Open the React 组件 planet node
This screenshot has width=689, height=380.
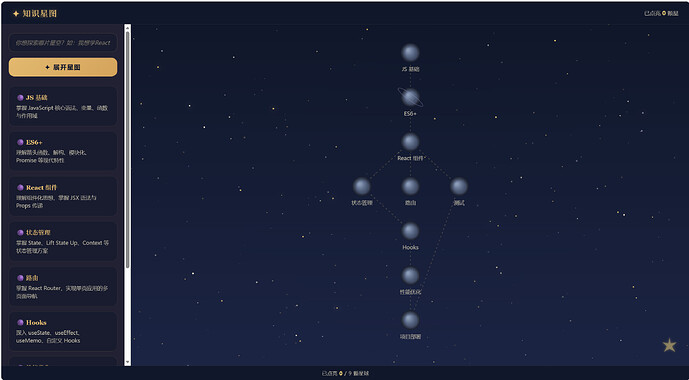[410, 142]
